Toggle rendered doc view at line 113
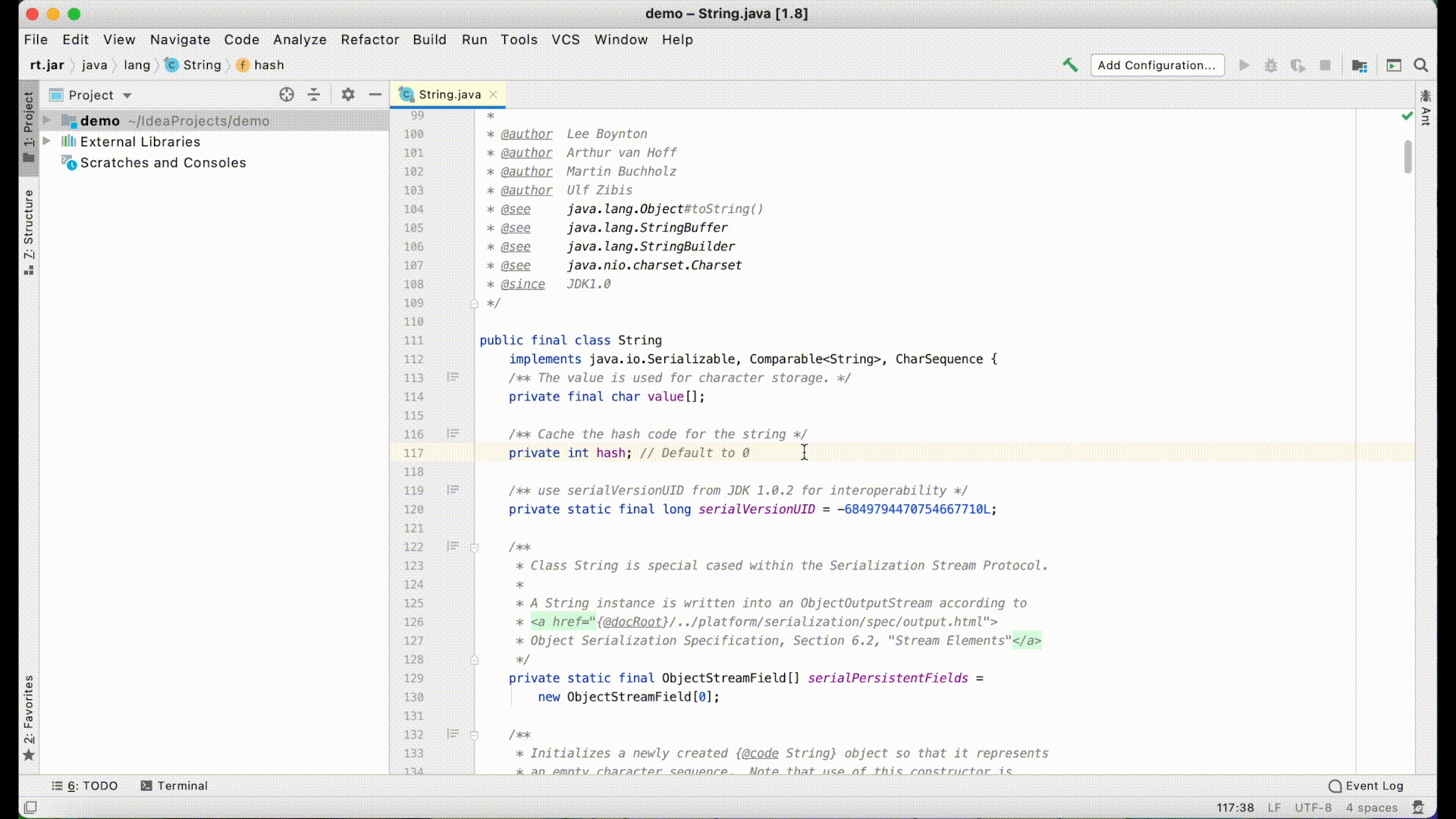Screen dimensions: 1456x819 tap(453, 377)
